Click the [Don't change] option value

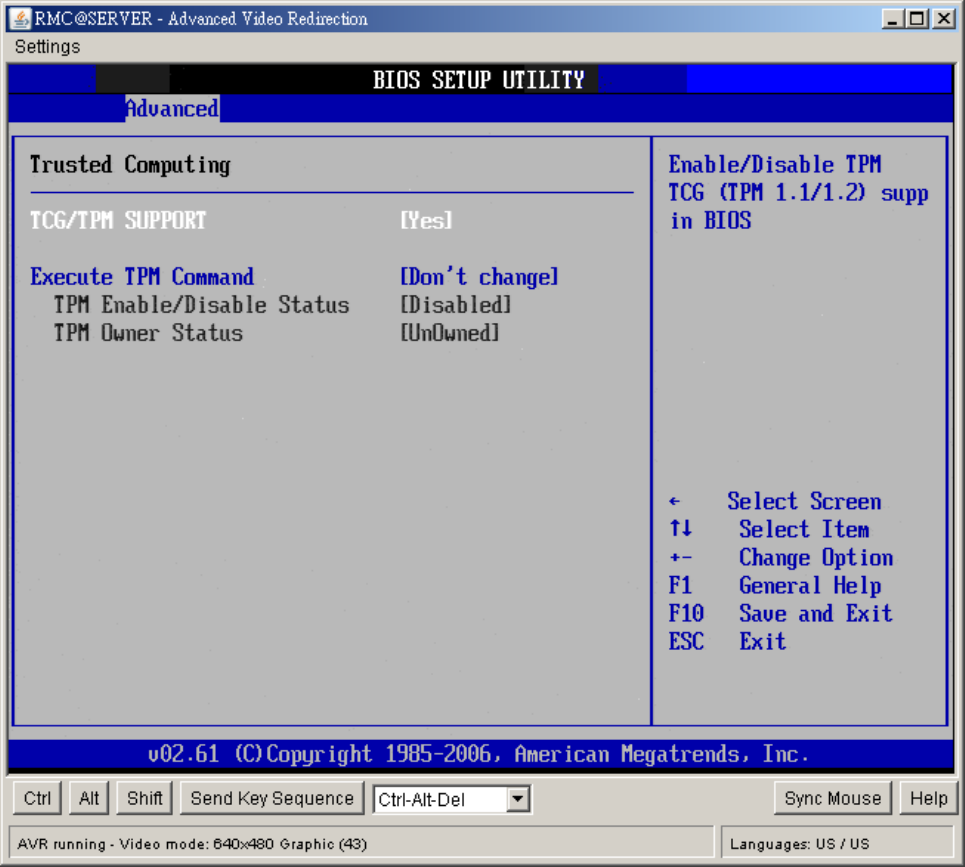[479, 277]
